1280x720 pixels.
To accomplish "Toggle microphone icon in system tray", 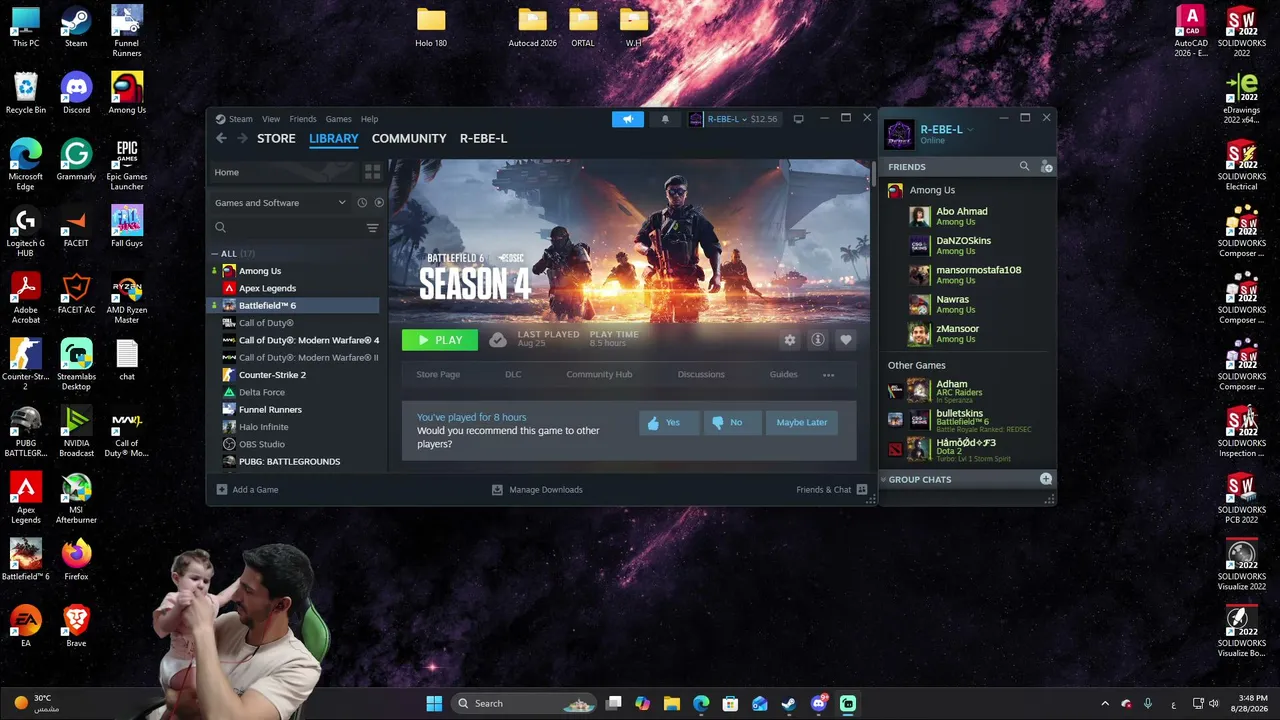I will (1148, 704).
